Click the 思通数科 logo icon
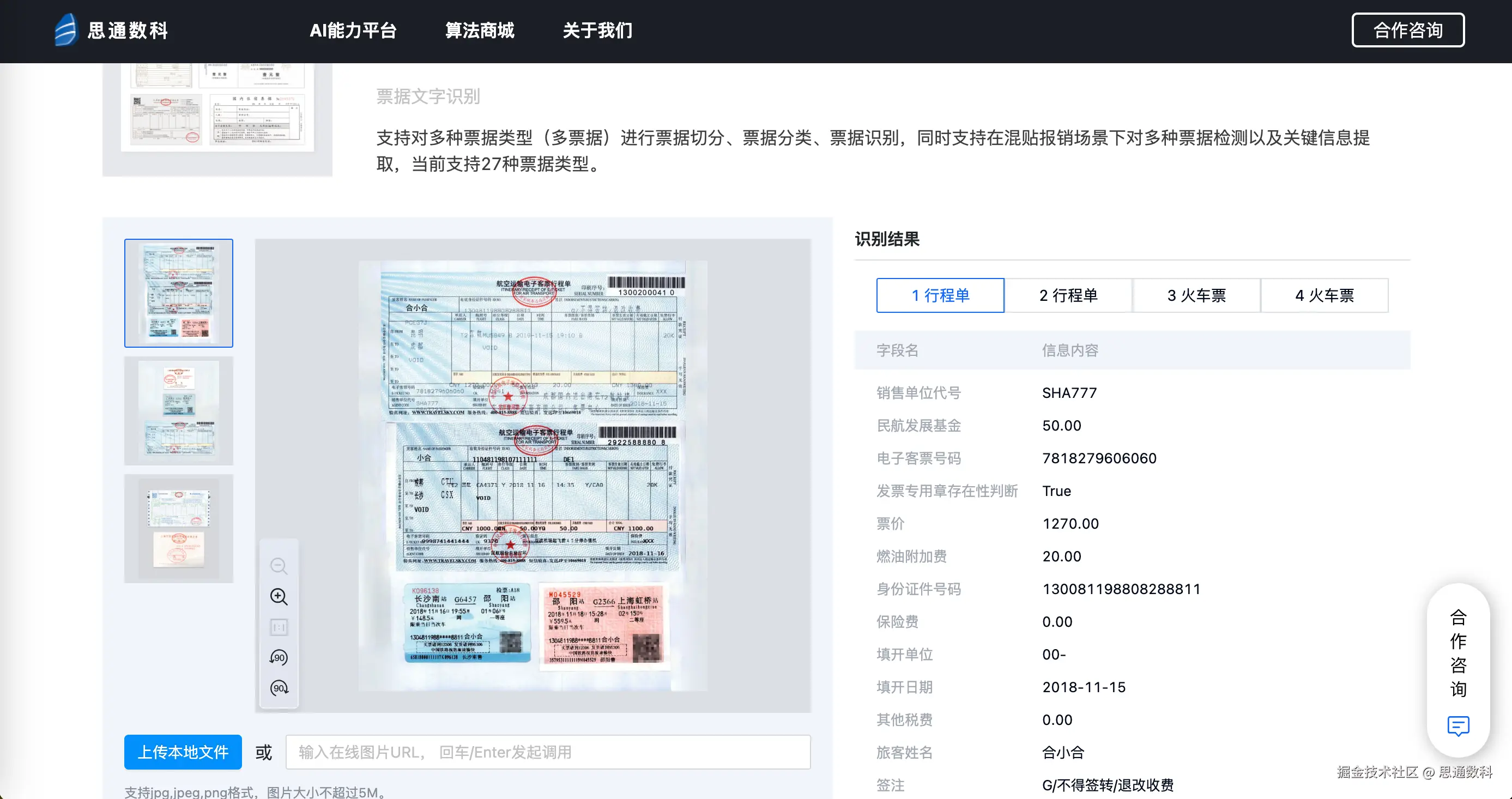1512x799 pixels. (x=66, y=30)
